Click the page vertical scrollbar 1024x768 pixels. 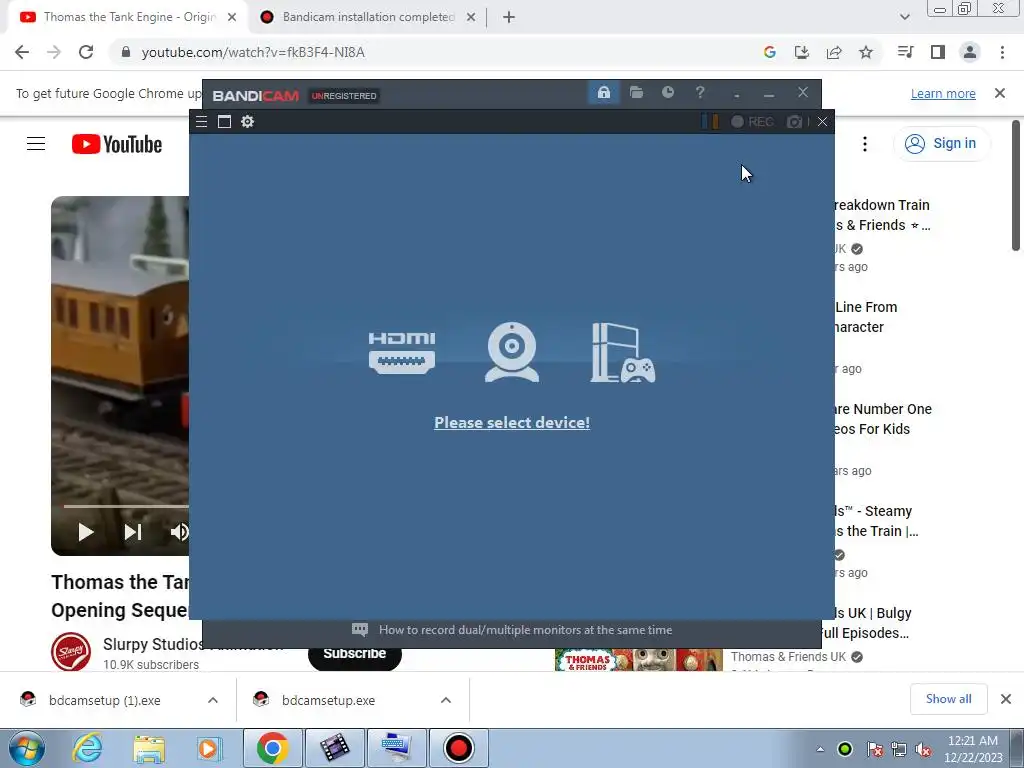pyautogui.click(x=1016, y=185)
